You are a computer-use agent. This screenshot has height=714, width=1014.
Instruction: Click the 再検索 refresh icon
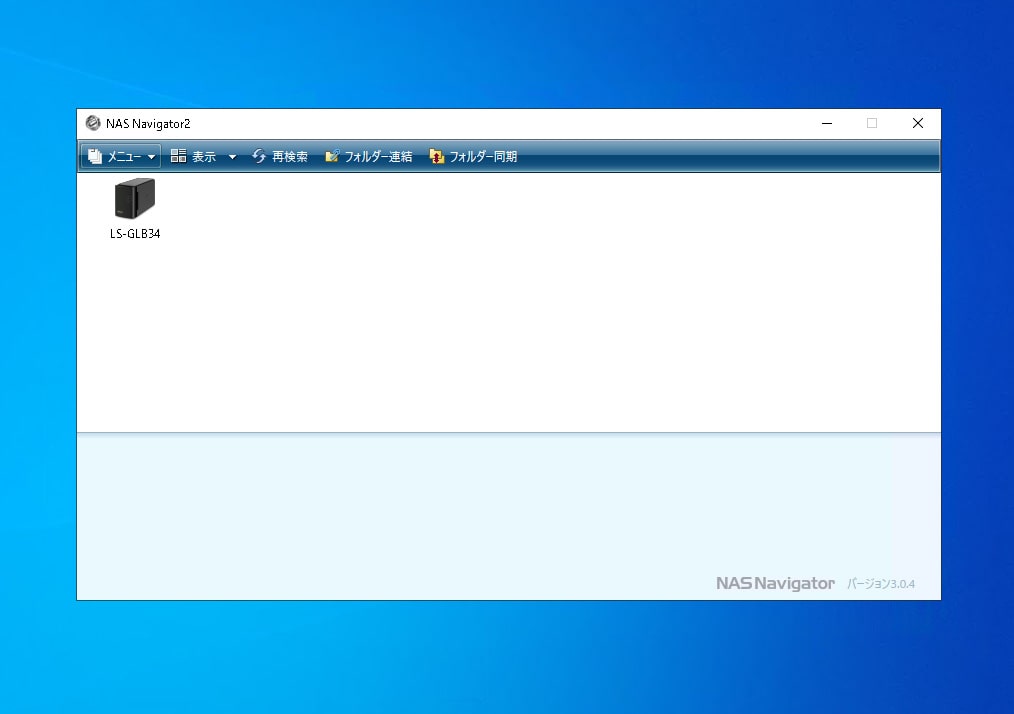coord(259,156)
